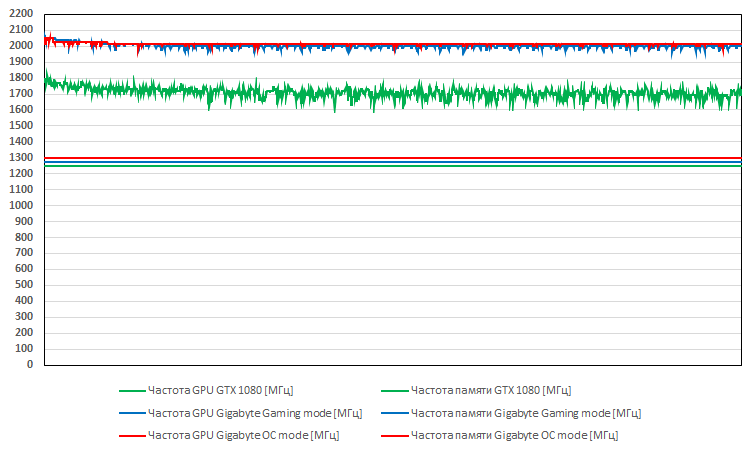Screen dimensions: 756x453
Task: Select legend label Частота памяти GTX 1080 [МГц]
Action: click(490, 390)
